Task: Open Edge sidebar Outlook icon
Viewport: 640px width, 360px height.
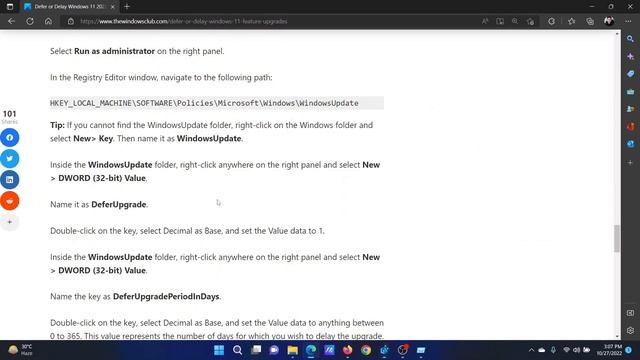Action: 630,144
